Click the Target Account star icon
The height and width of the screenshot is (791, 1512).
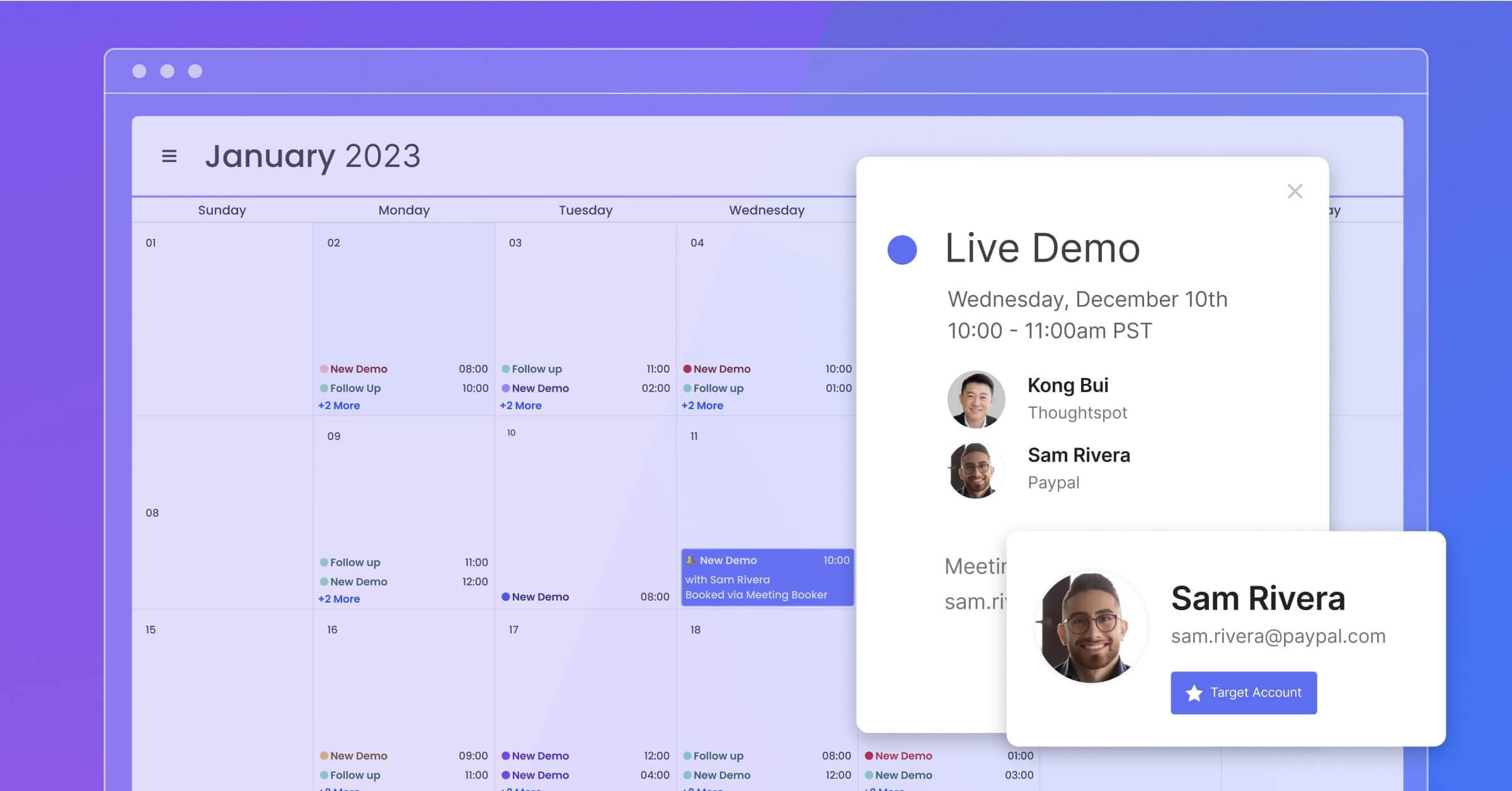pos(1193,692)
